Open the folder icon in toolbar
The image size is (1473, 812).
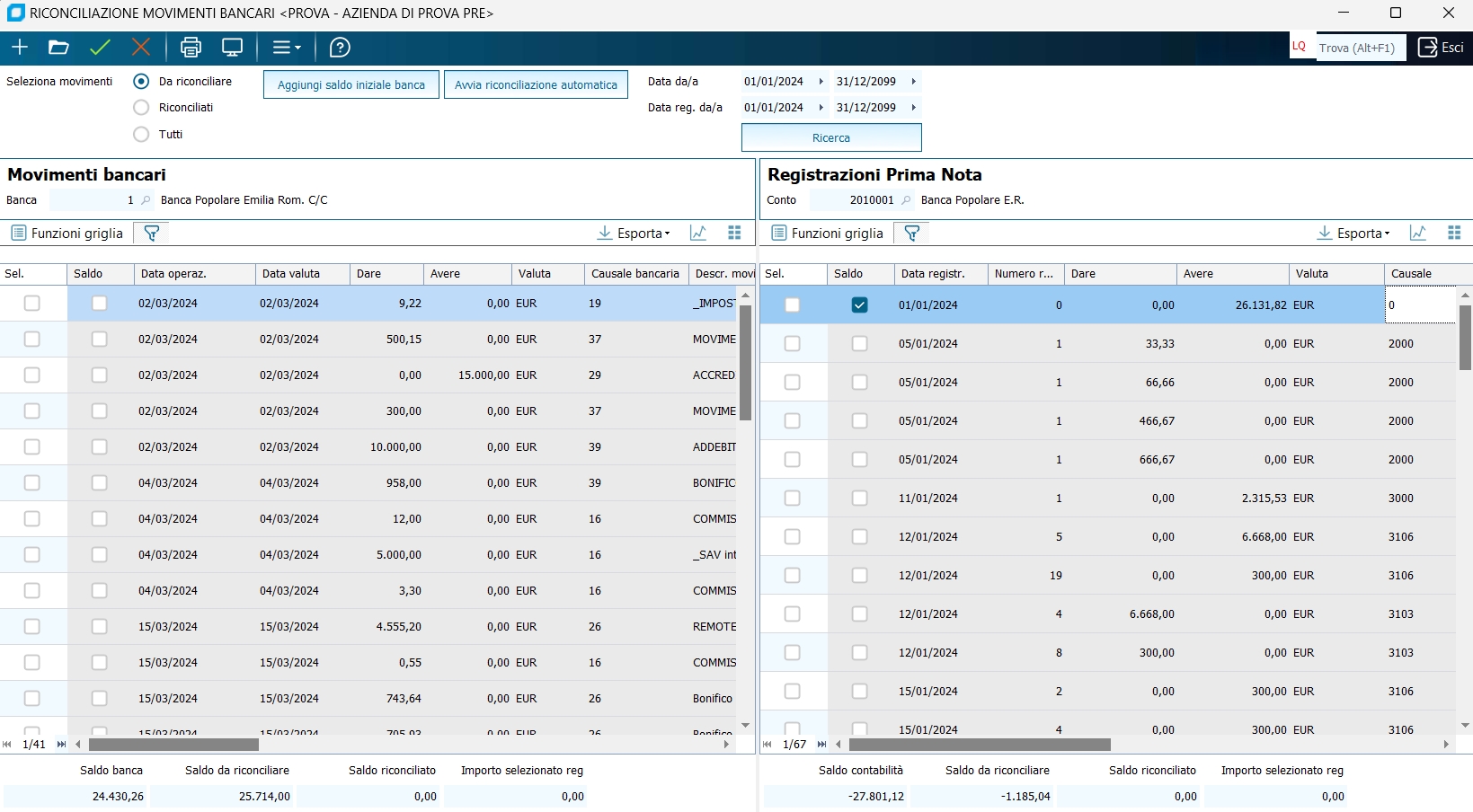58,48
